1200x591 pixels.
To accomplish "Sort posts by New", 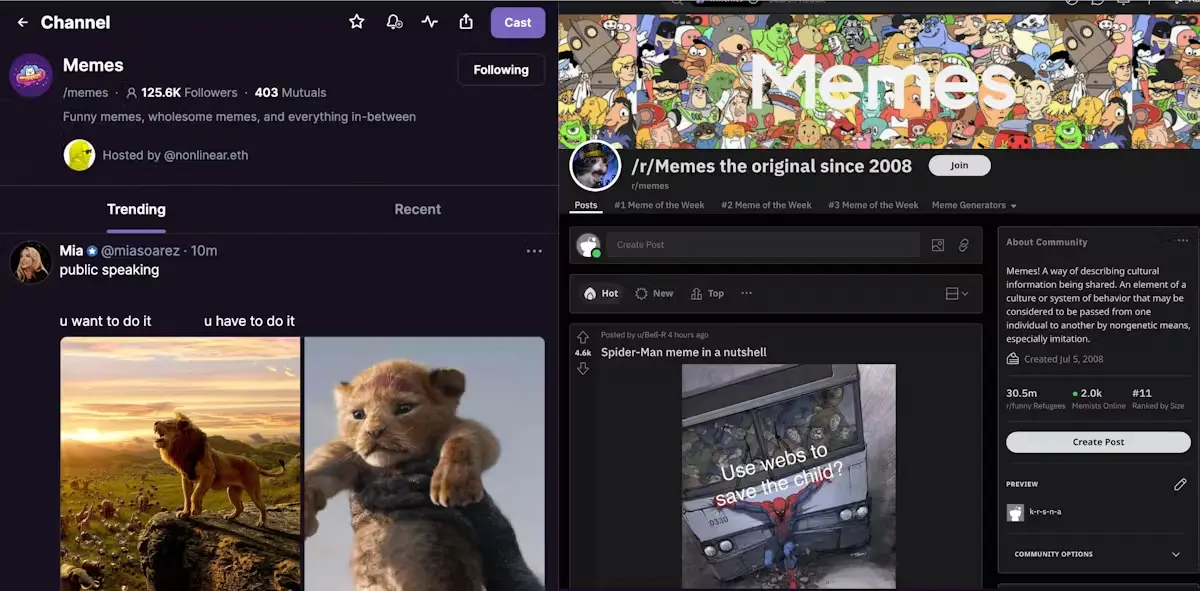I will click(654, 293).
